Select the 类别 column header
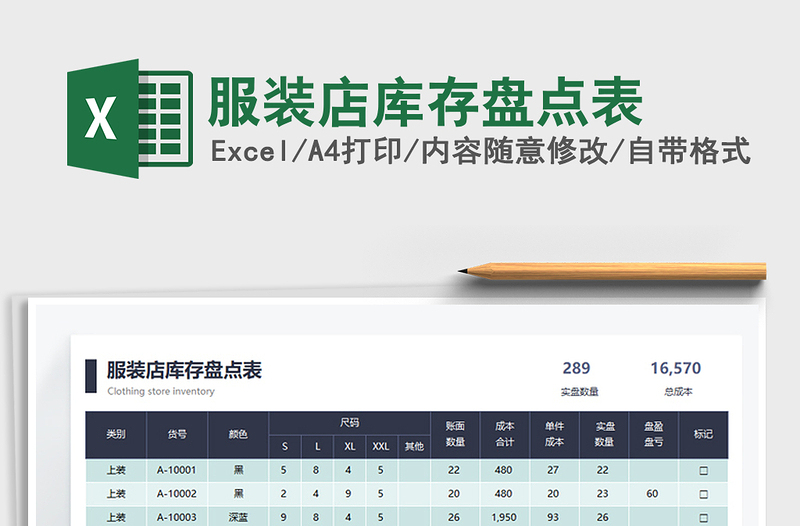800x526 pixels. click(x=116, y=434)
